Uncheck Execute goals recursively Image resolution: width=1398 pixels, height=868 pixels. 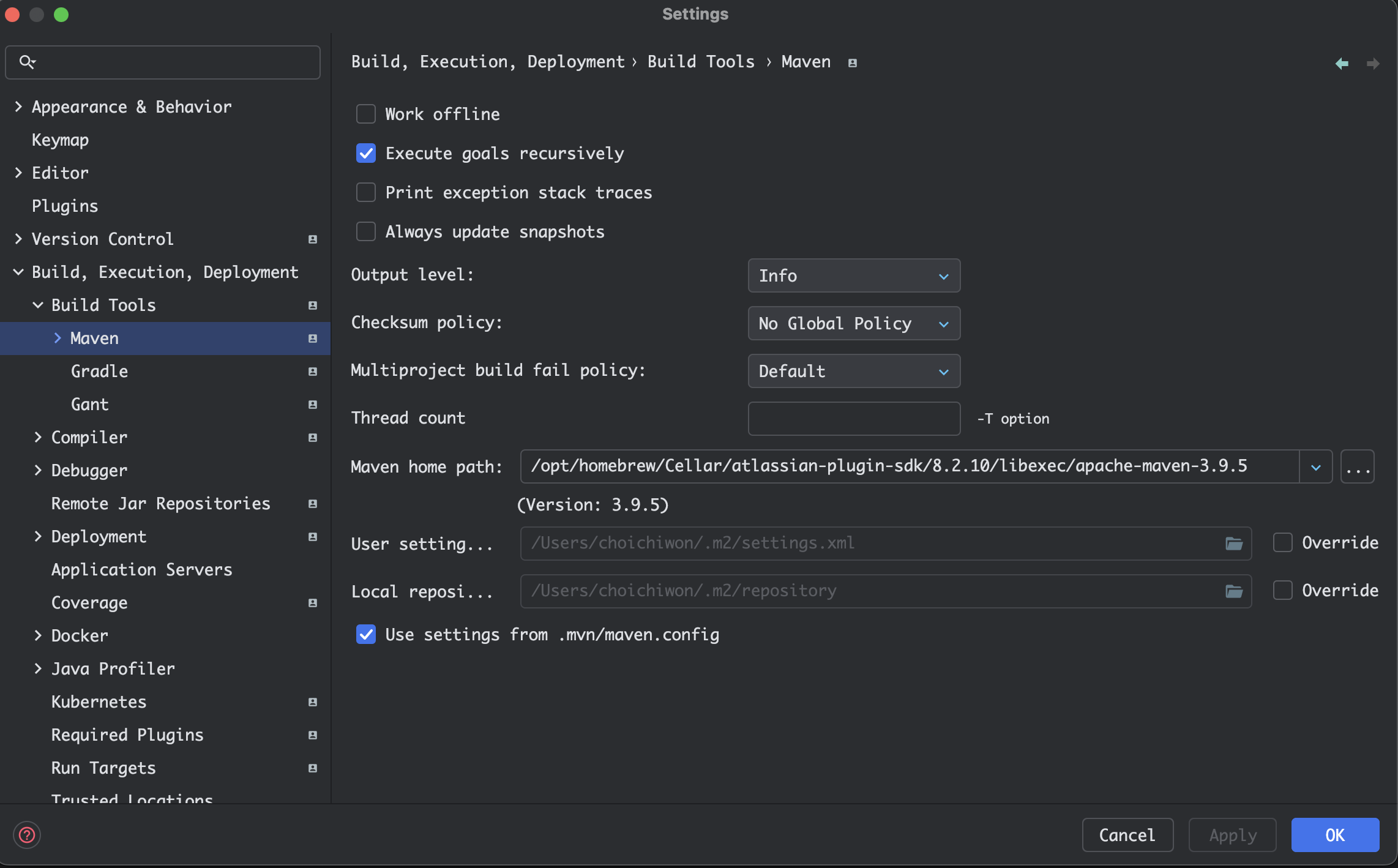[x=366, y=154]
